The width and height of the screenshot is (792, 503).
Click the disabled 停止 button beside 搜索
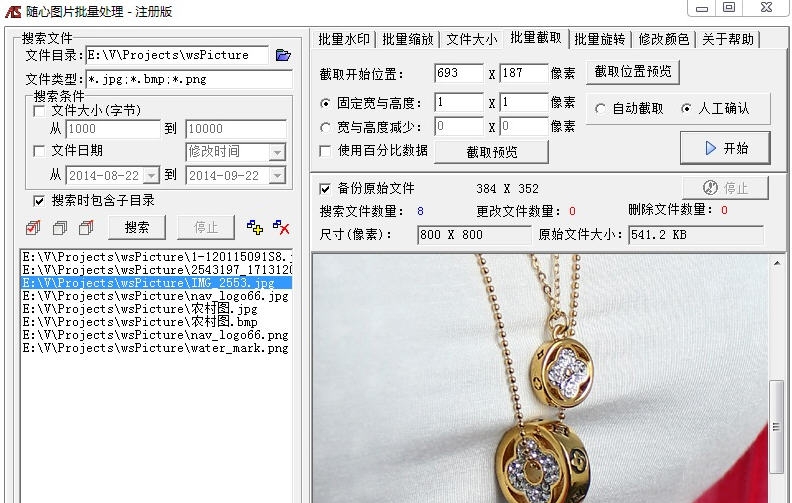(206, 227)
